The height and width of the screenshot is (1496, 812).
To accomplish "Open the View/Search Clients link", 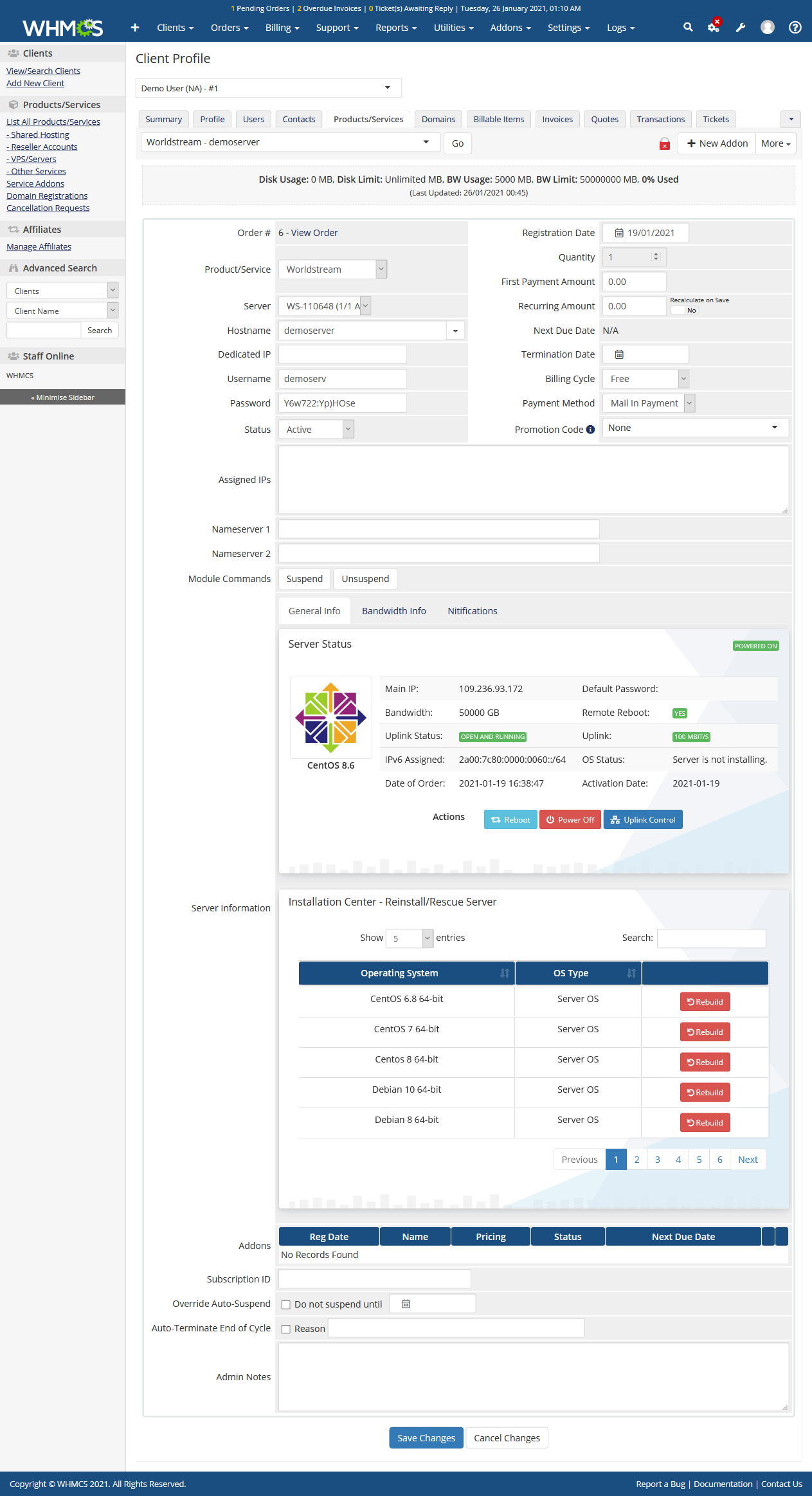I will [44, 71].
